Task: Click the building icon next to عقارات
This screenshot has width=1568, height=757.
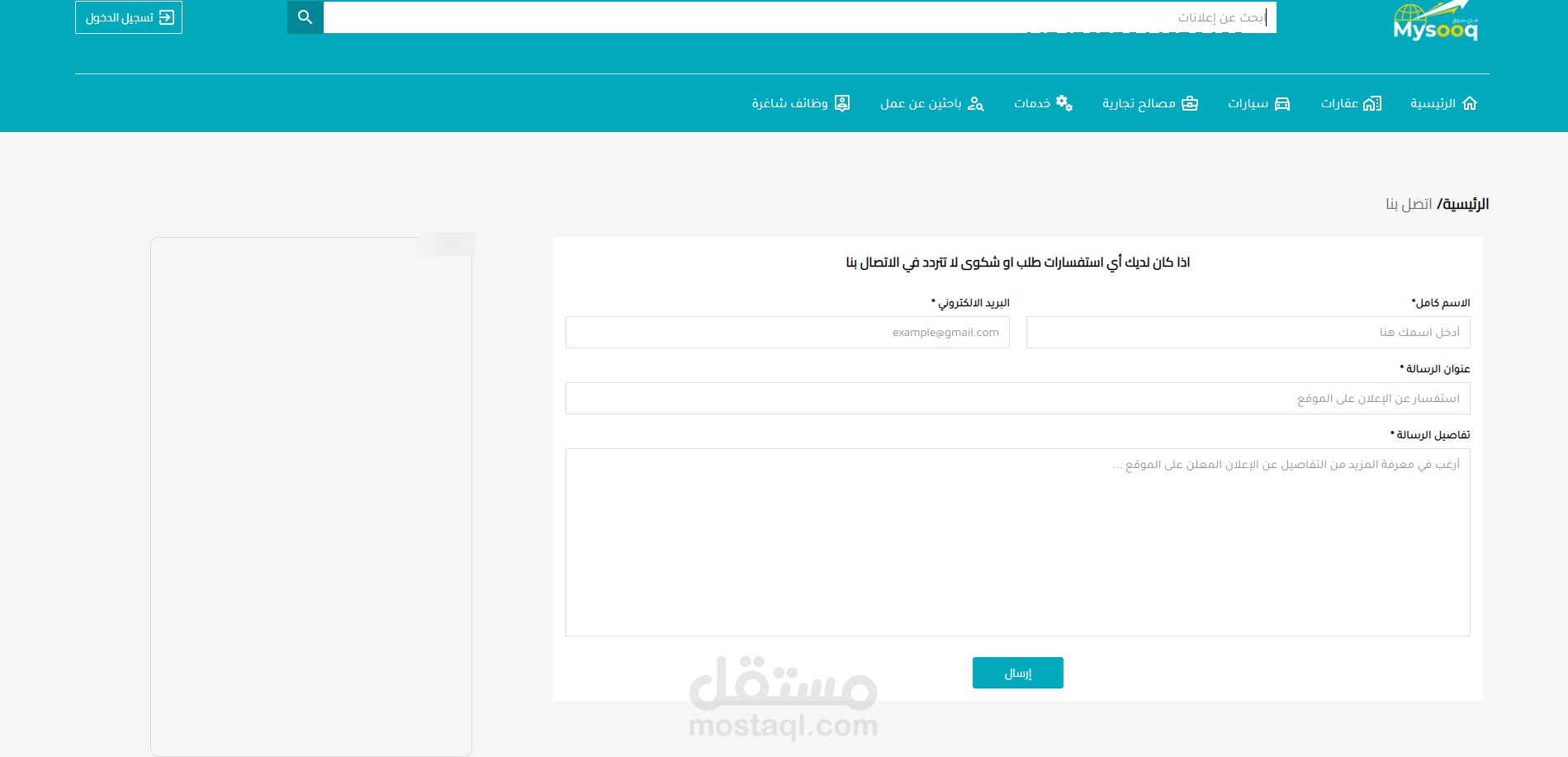Action: coord(1372,103)
